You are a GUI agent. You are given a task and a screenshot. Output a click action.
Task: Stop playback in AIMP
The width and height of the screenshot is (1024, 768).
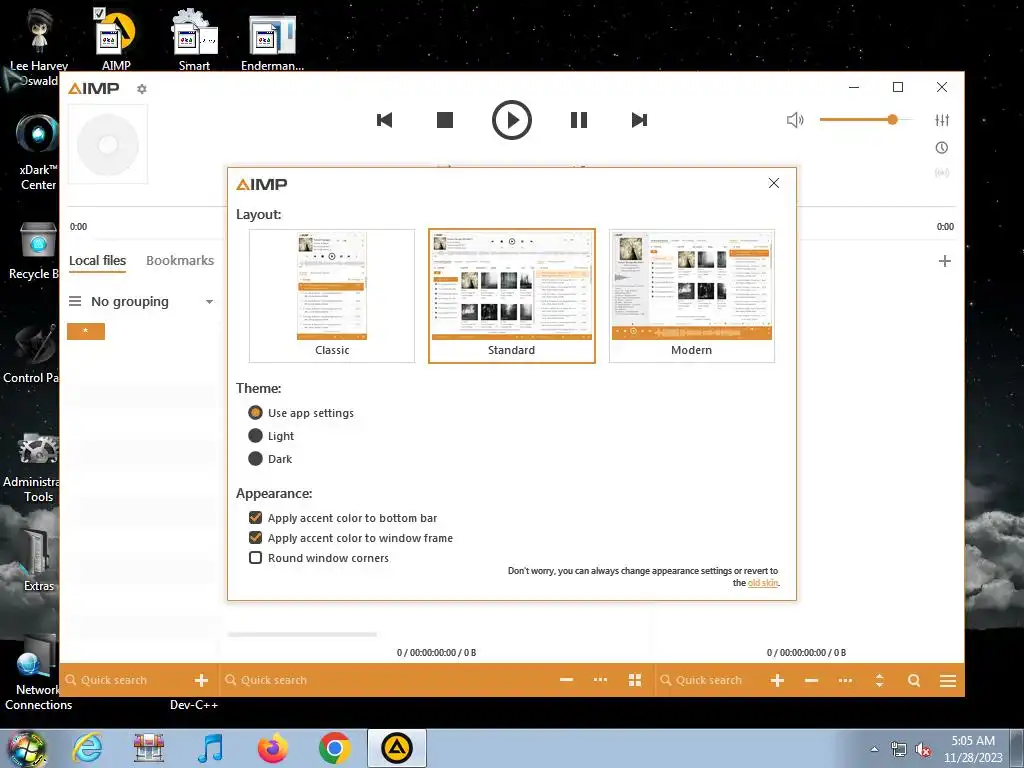[445, 120]
